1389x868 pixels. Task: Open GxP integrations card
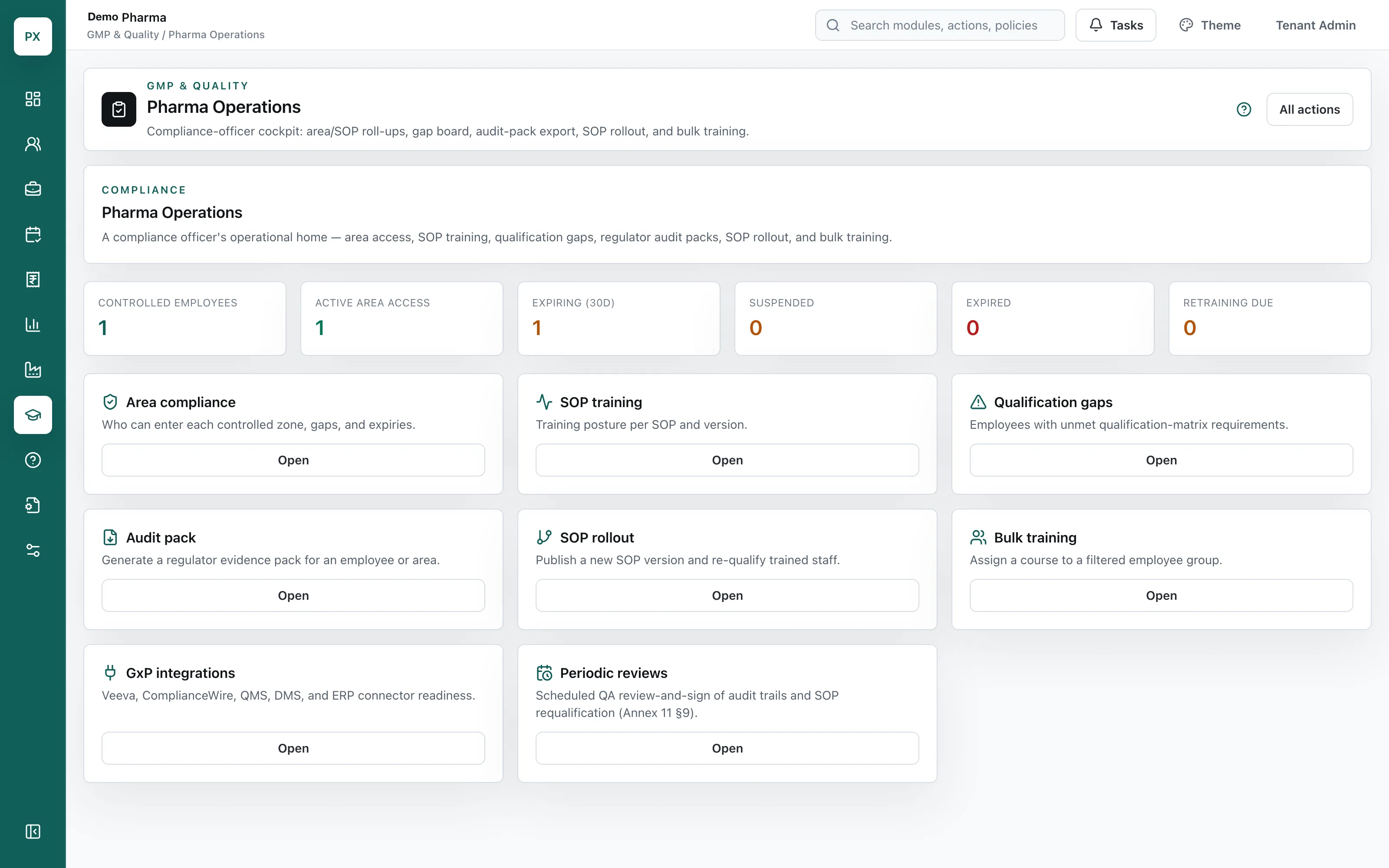[293, 748]
